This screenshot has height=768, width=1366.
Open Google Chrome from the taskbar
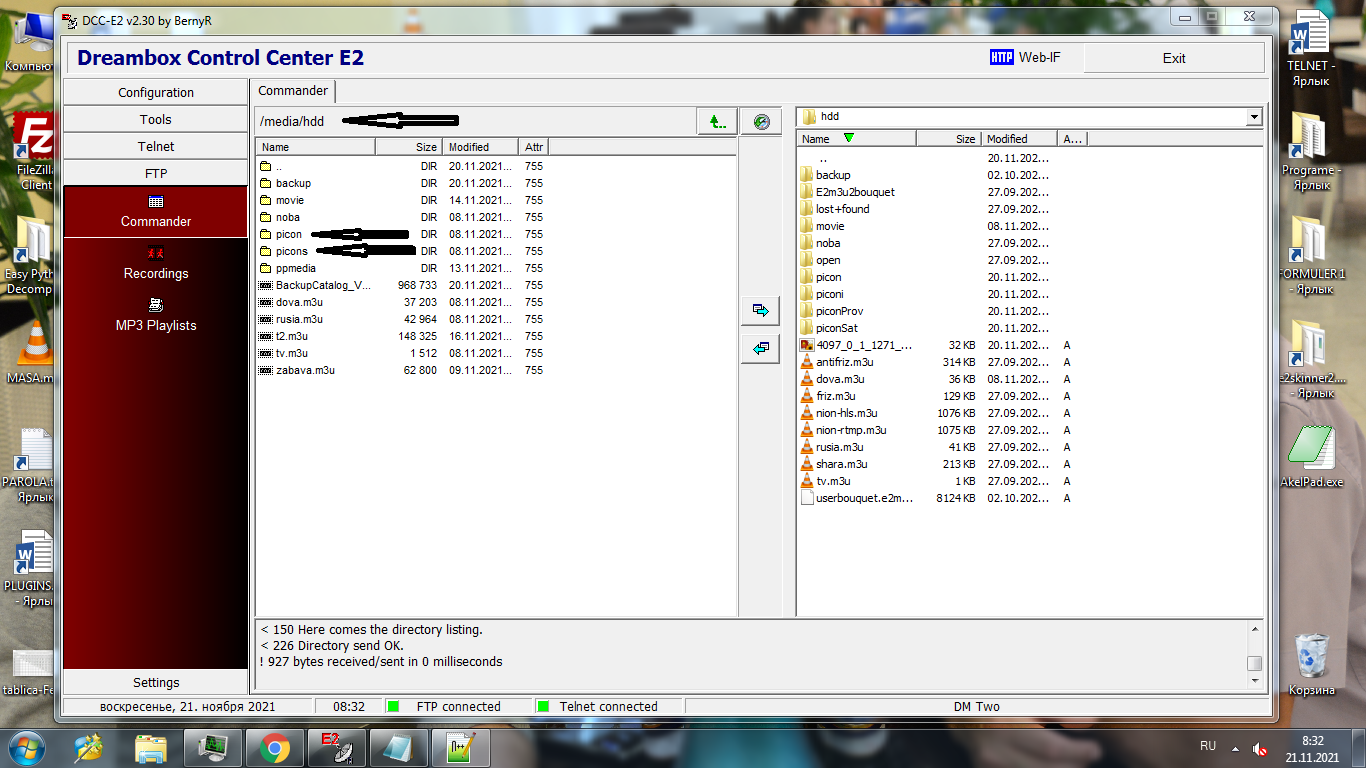[275, 747]
